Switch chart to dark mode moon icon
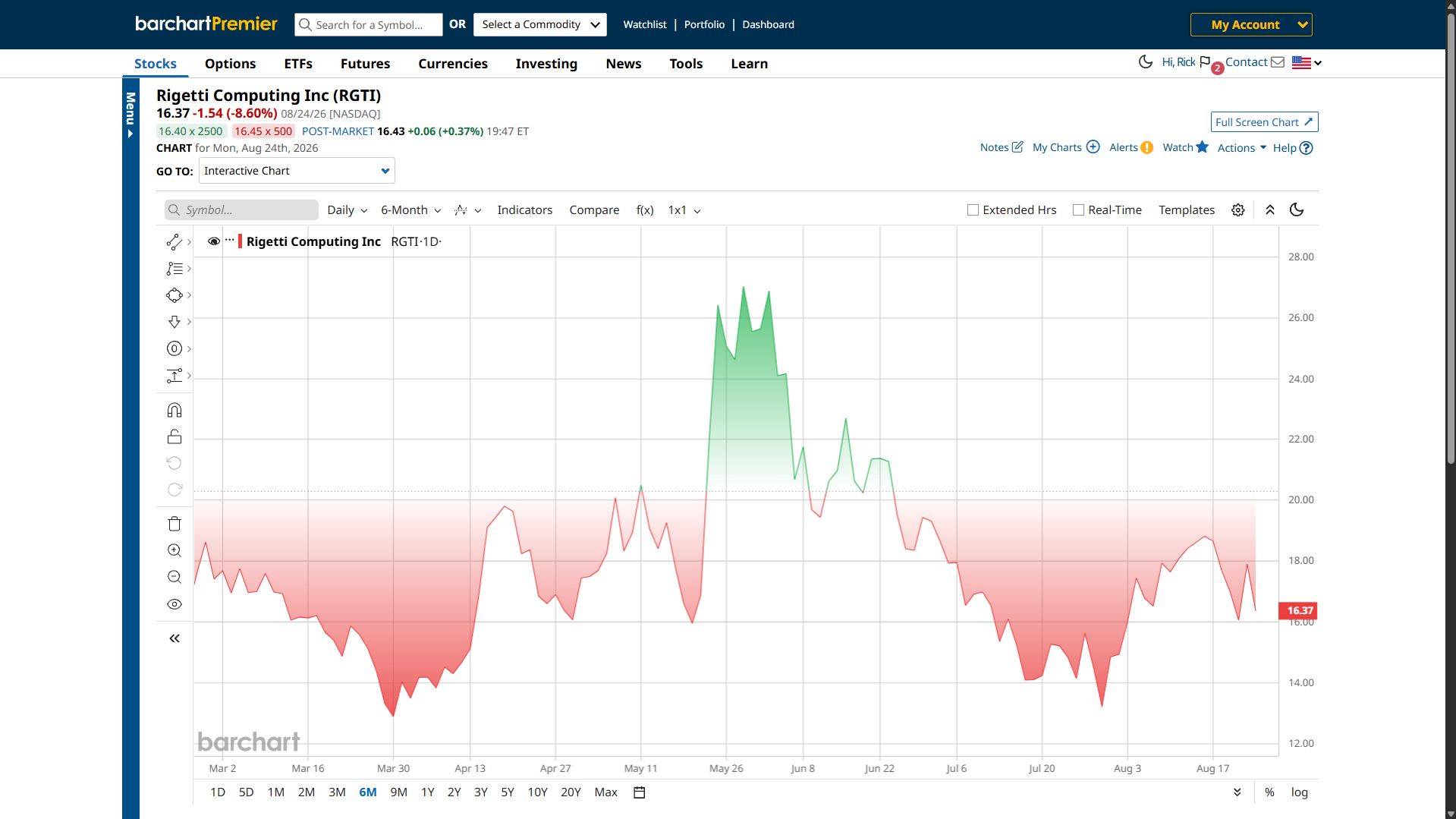 (x=1297, y=209)
